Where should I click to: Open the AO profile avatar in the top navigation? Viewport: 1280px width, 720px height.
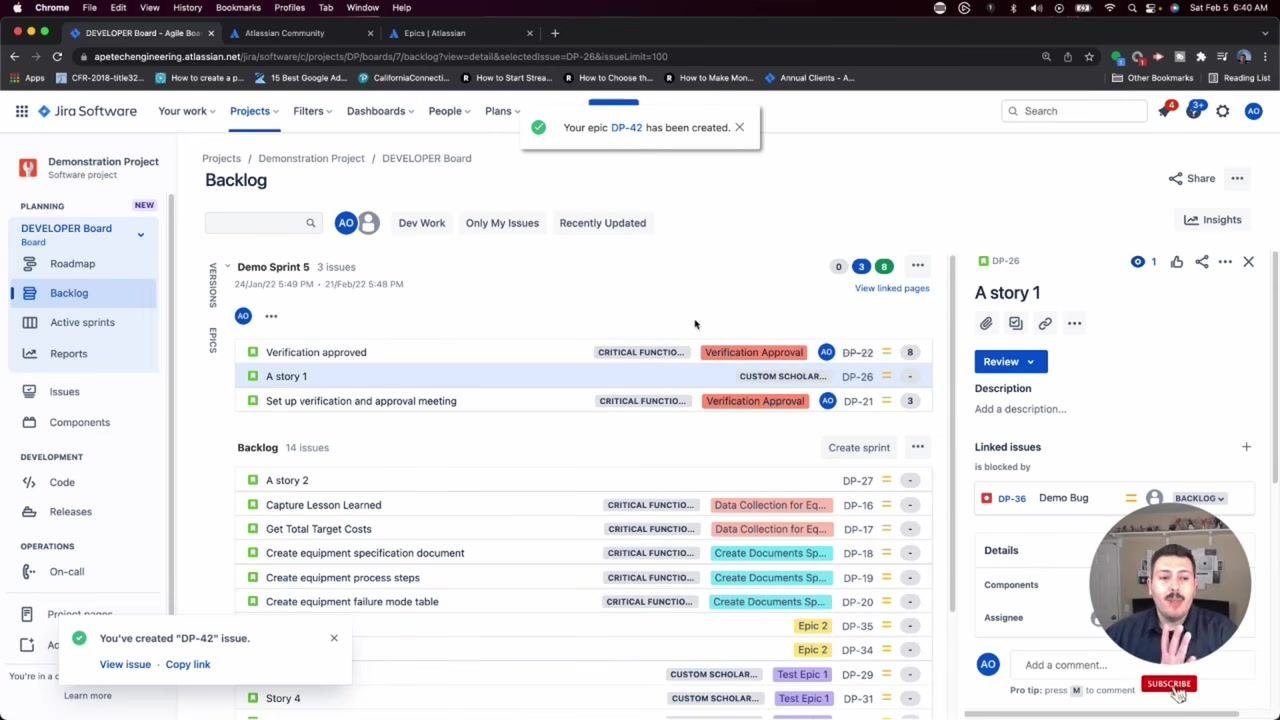pos(1253,111)
